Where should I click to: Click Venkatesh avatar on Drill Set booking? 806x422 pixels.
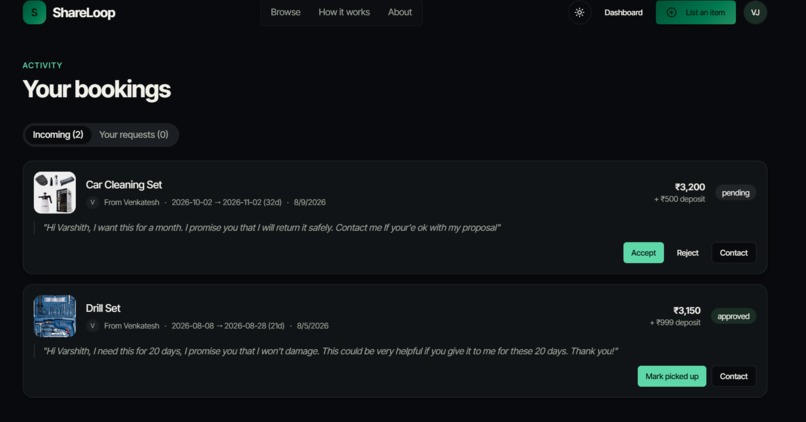[92, 325]
